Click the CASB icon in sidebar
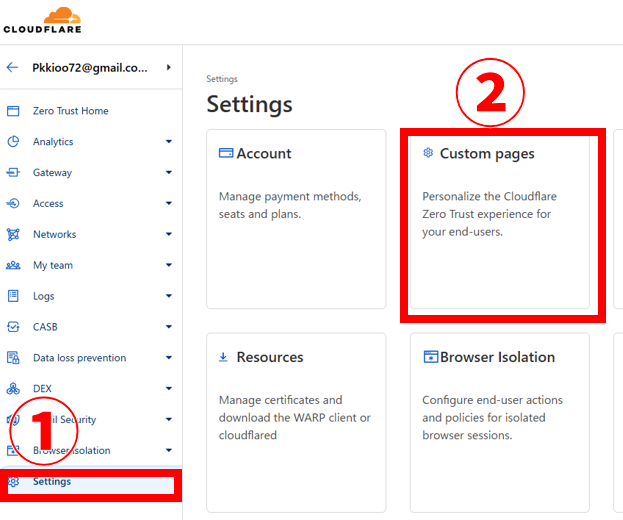This screenshot has width=623, height=520. [x=13, y=327]
